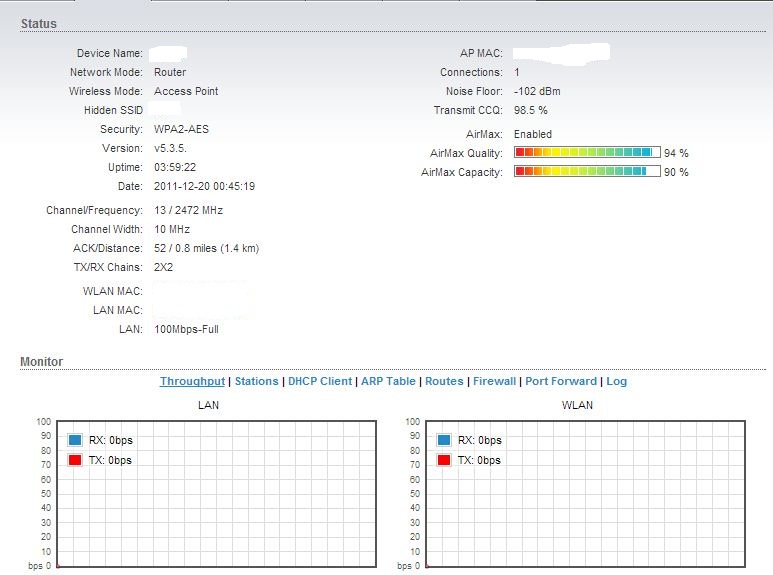773x575 pixels.
Task: Select the Transmit CCQ value 98.5 %
Action: tap(530, 110)
